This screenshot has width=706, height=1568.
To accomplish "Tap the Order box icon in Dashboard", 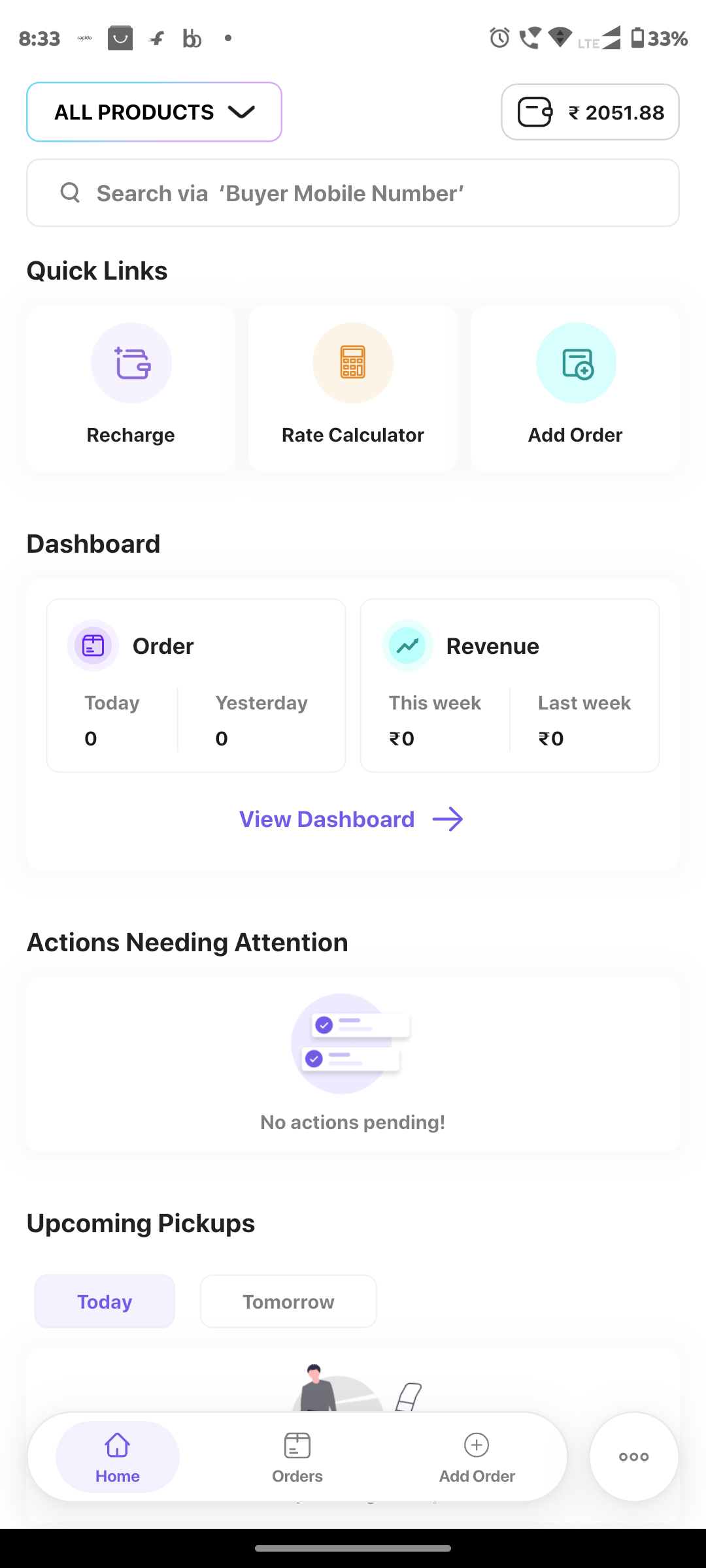I will click(x=93, y=645).
